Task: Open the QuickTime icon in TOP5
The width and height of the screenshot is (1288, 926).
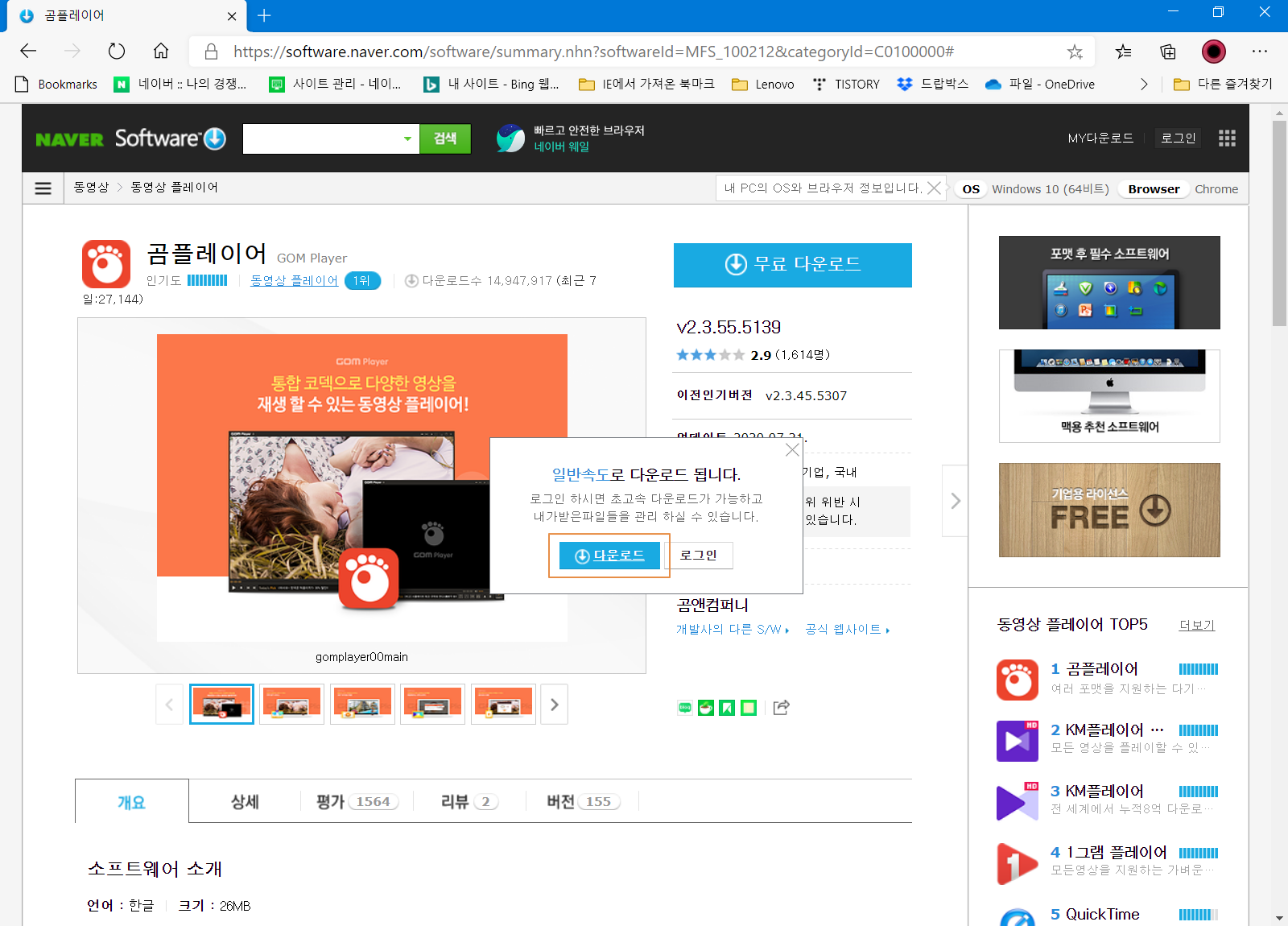Action: click(x=1018, y=916)
